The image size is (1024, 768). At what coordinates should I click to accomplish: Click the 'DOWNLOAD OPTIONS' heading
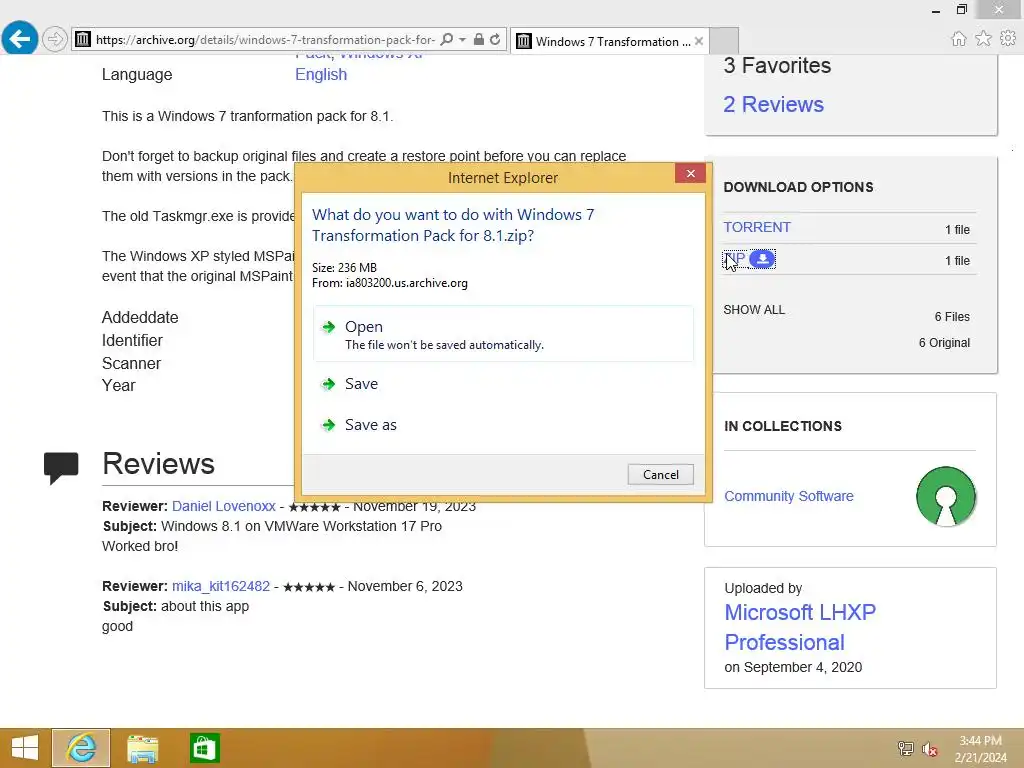pos(798,187)
